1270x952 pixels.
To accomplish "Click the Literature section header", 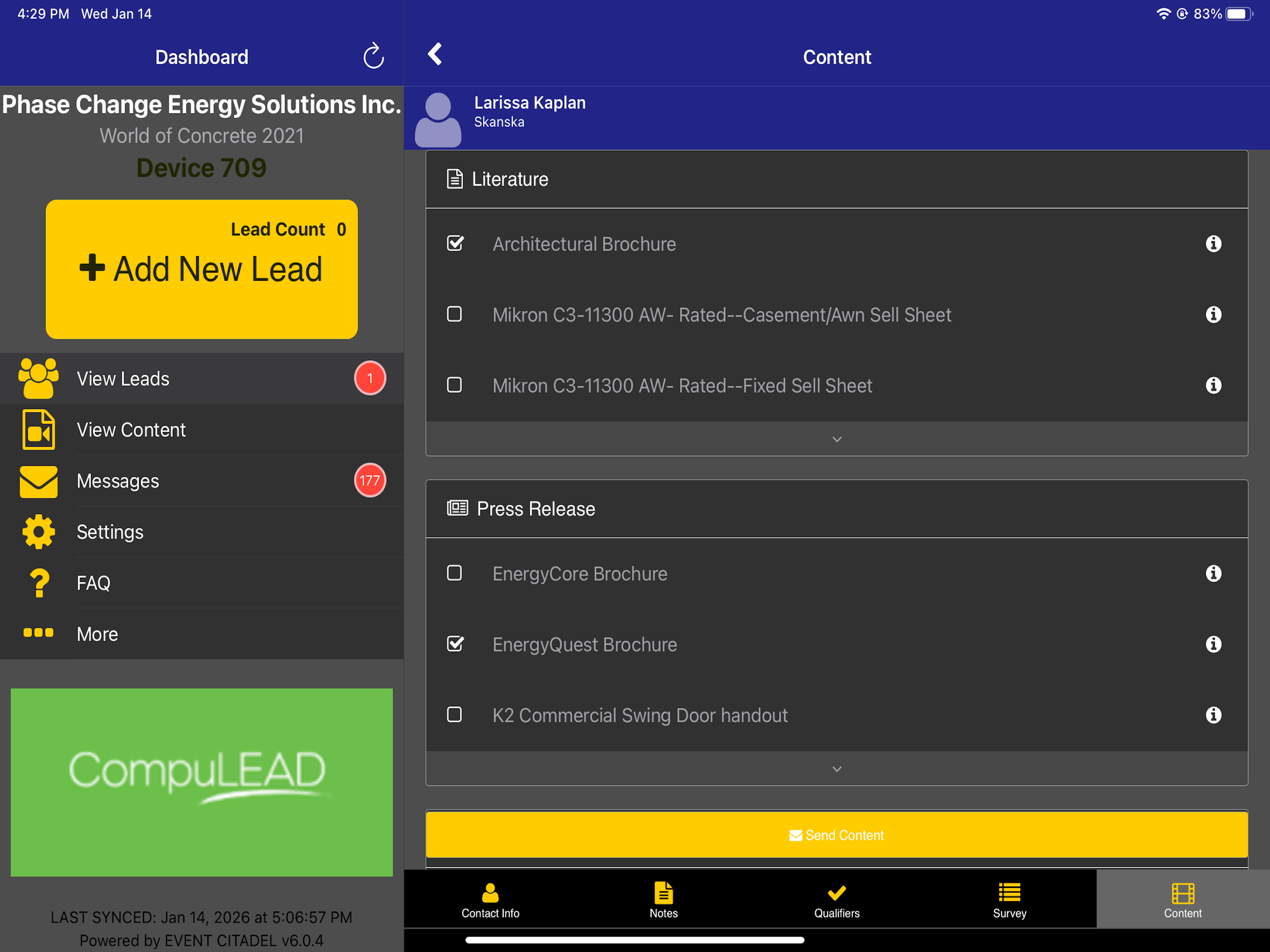I will (837, 179).
